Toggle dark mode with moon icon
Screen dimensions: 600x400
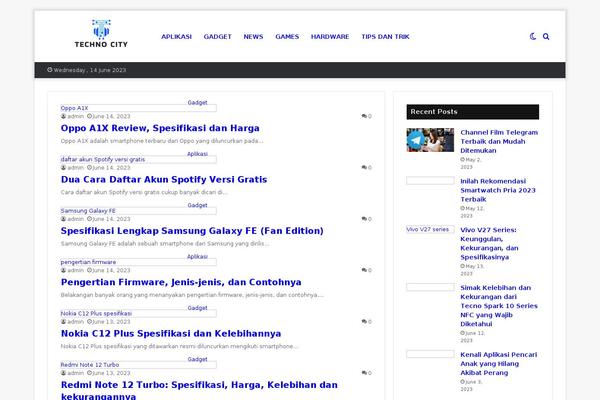pyautogui.click(x=532, y=36)
